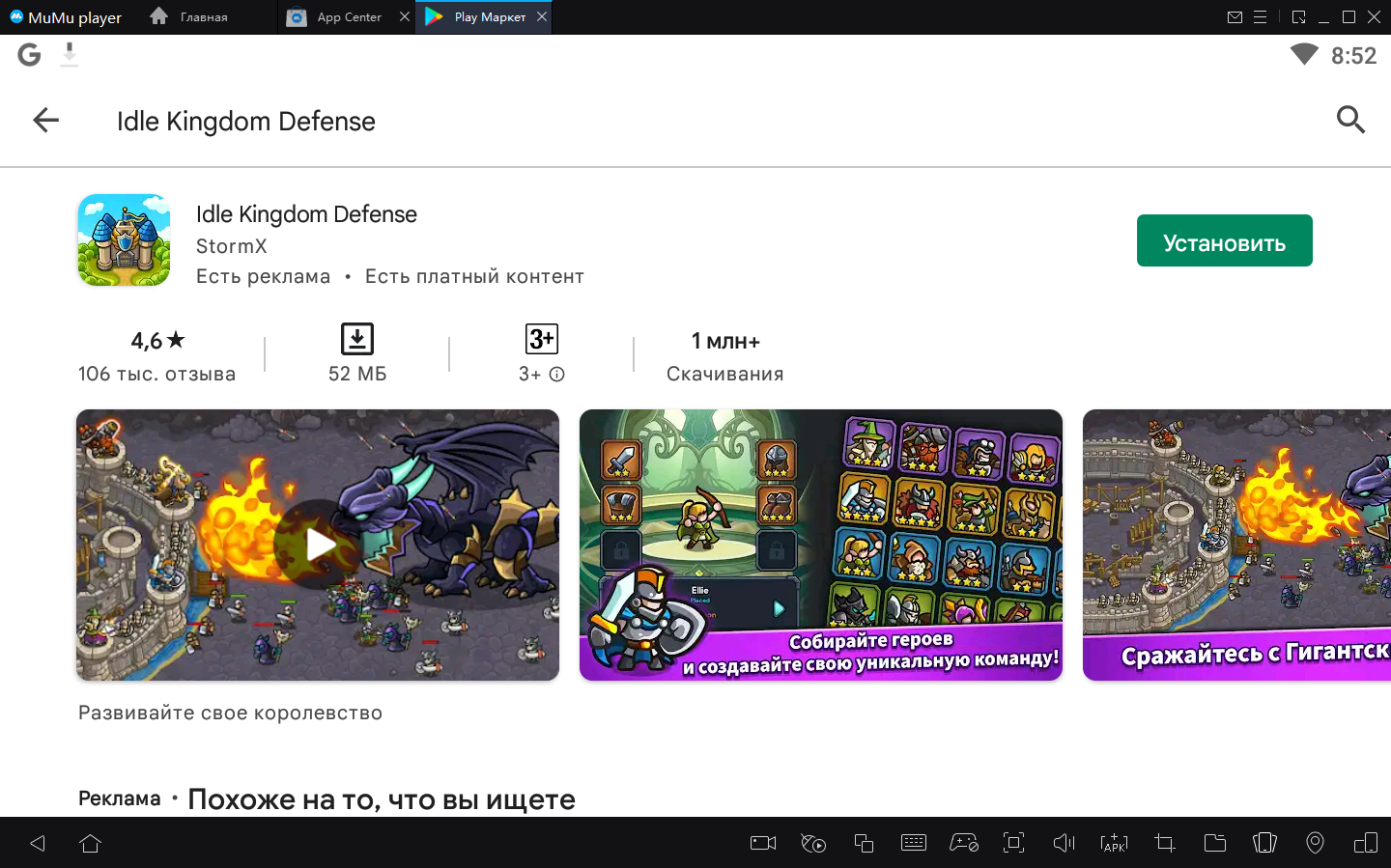Install an APK via the APK icon
The image size is (1391, 868).
coord(1114,843)
